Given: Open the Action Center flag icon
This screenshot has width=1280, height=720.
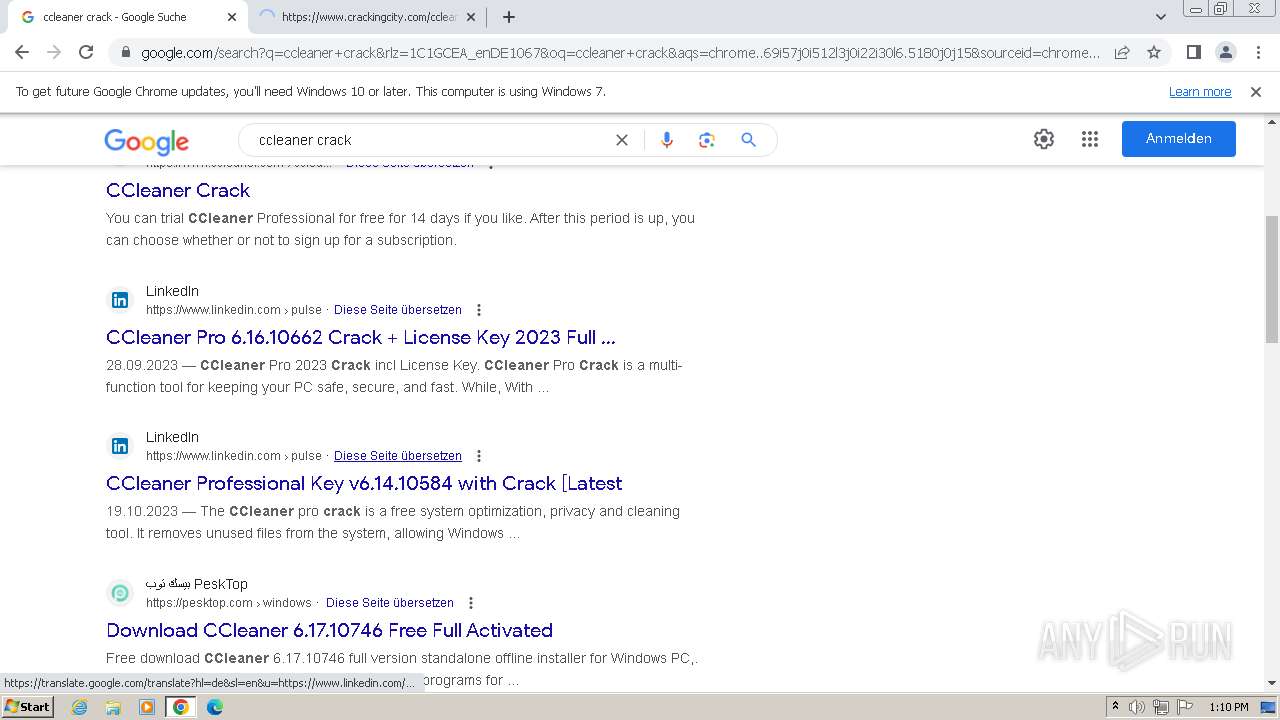Looking at the screenshot, I should tap(1184, 707).
